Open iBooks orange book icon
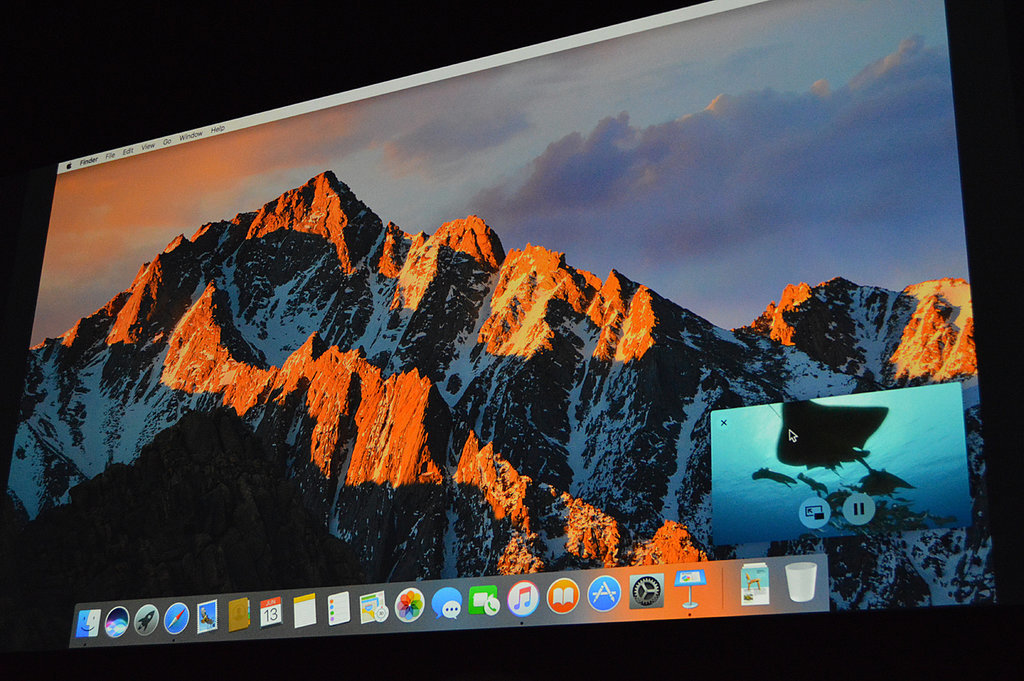The width and height of the screenshot is (1024, 681). click(x=563, y=595)
